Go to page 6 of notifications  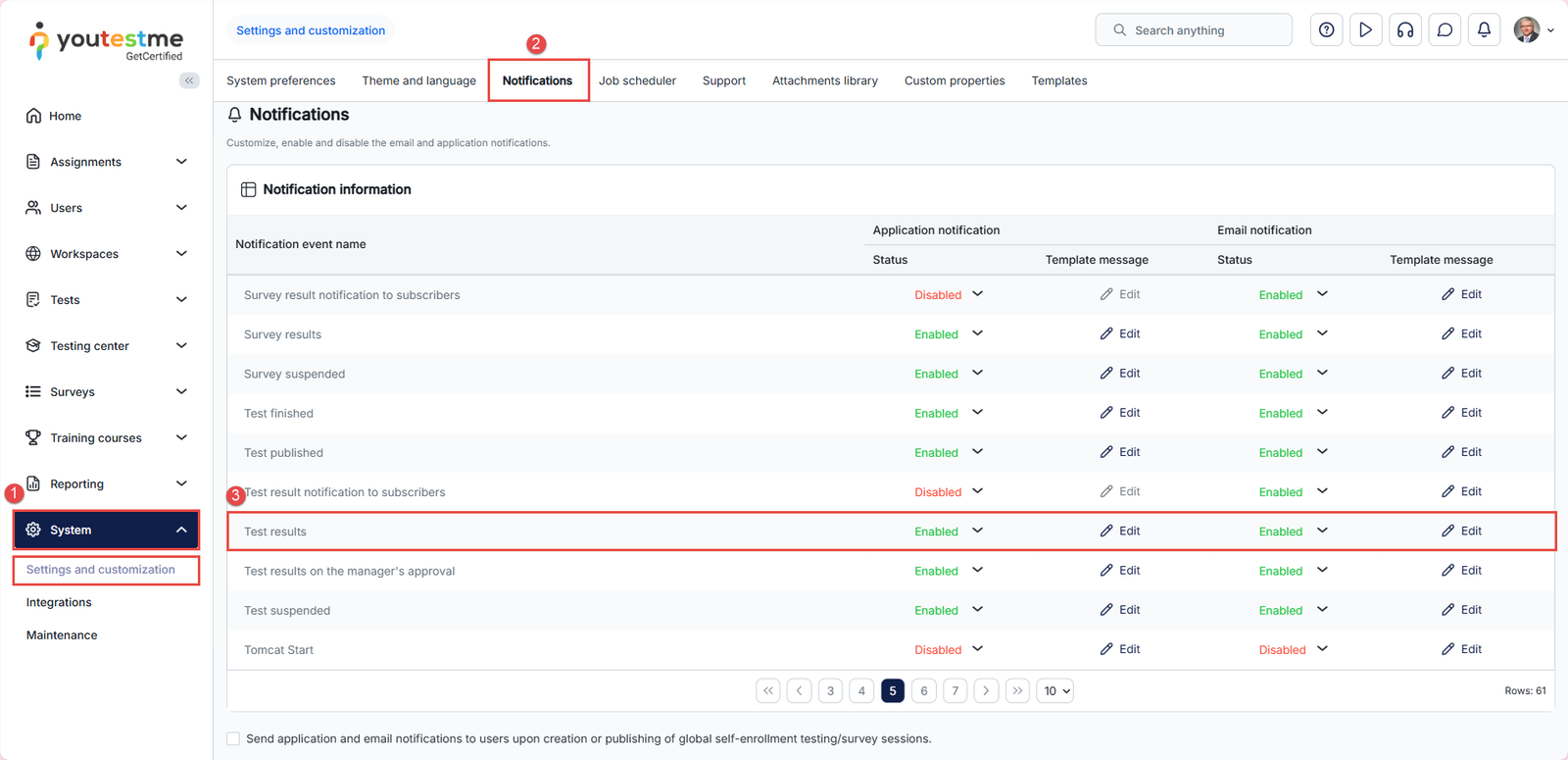pyautogui.click(x=923, y=691)
